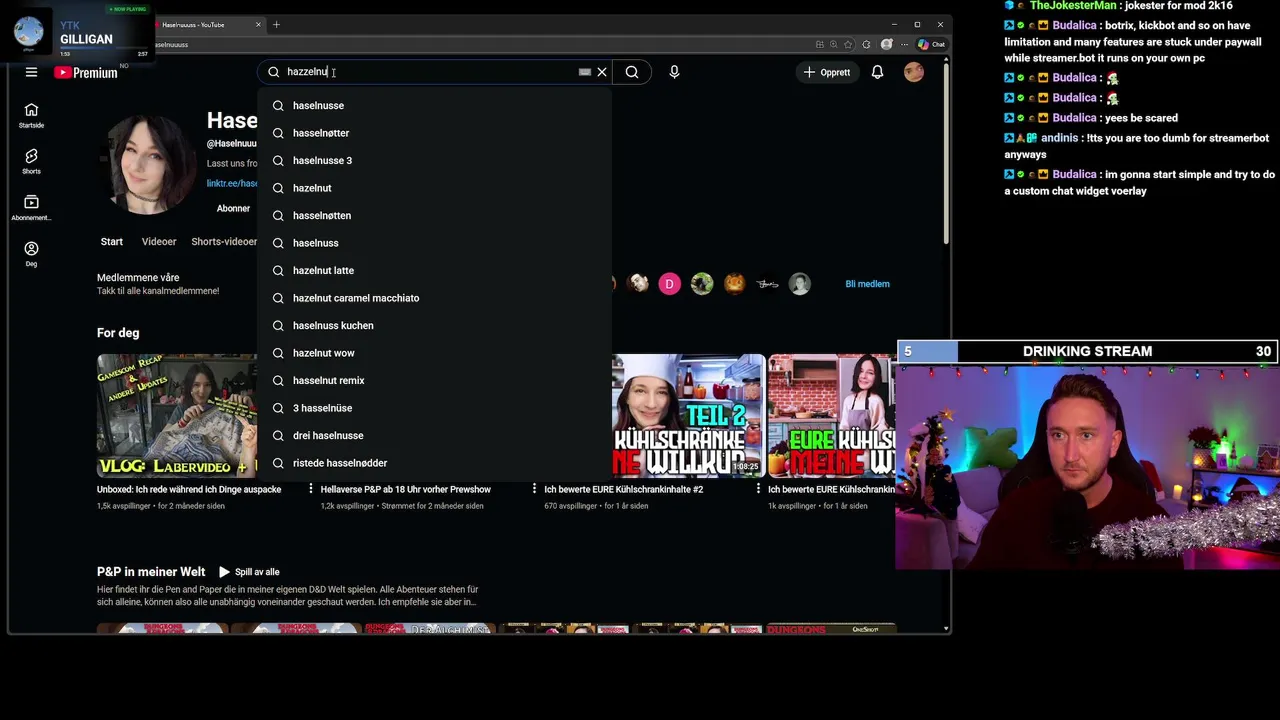Open the Videoer channel tab
The image size is (1280, 720).
click(x=159, y=241)
